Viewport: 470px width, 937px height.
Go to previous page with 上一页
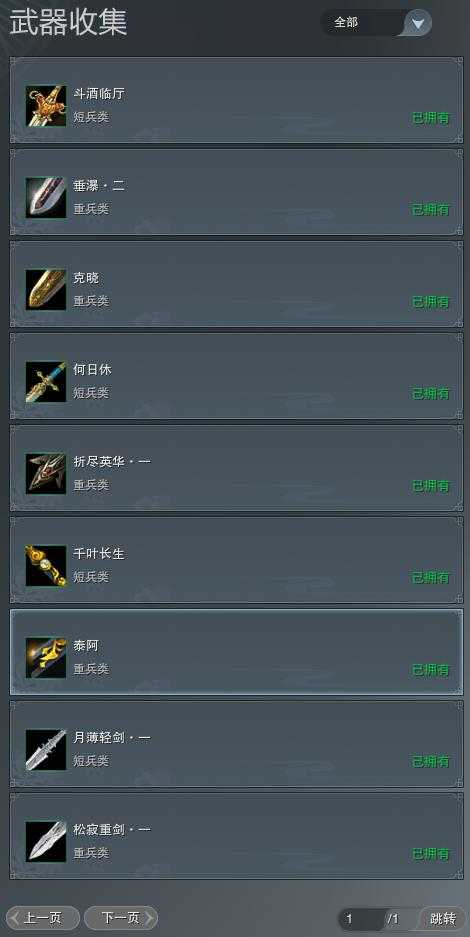[42, 918]
